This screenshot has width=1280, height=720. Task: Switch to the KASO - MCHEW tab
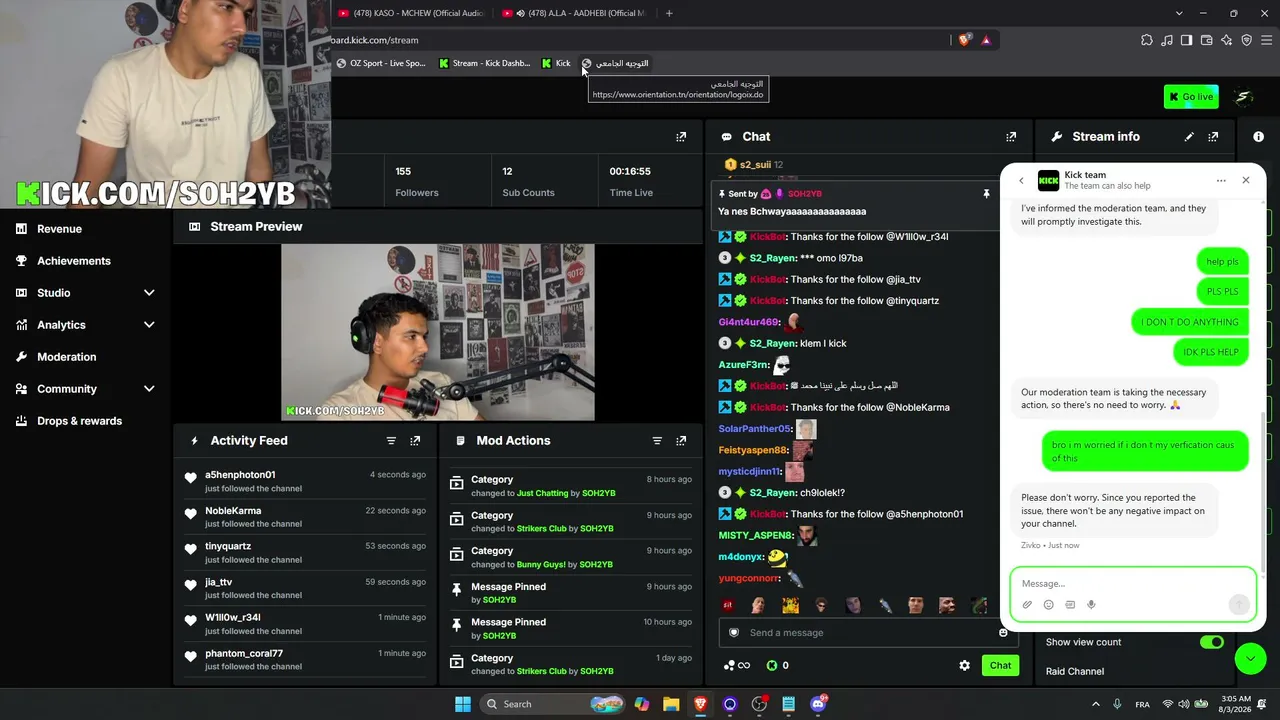point(411,13)
